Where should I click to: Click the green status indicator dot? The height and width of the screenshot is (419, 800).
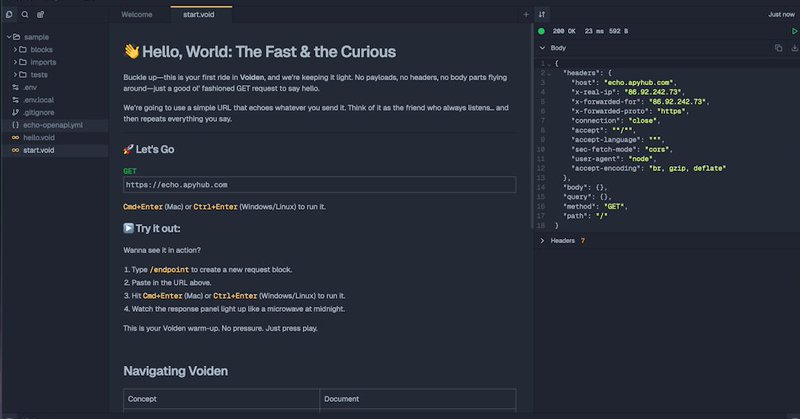(x=541, y=31)
